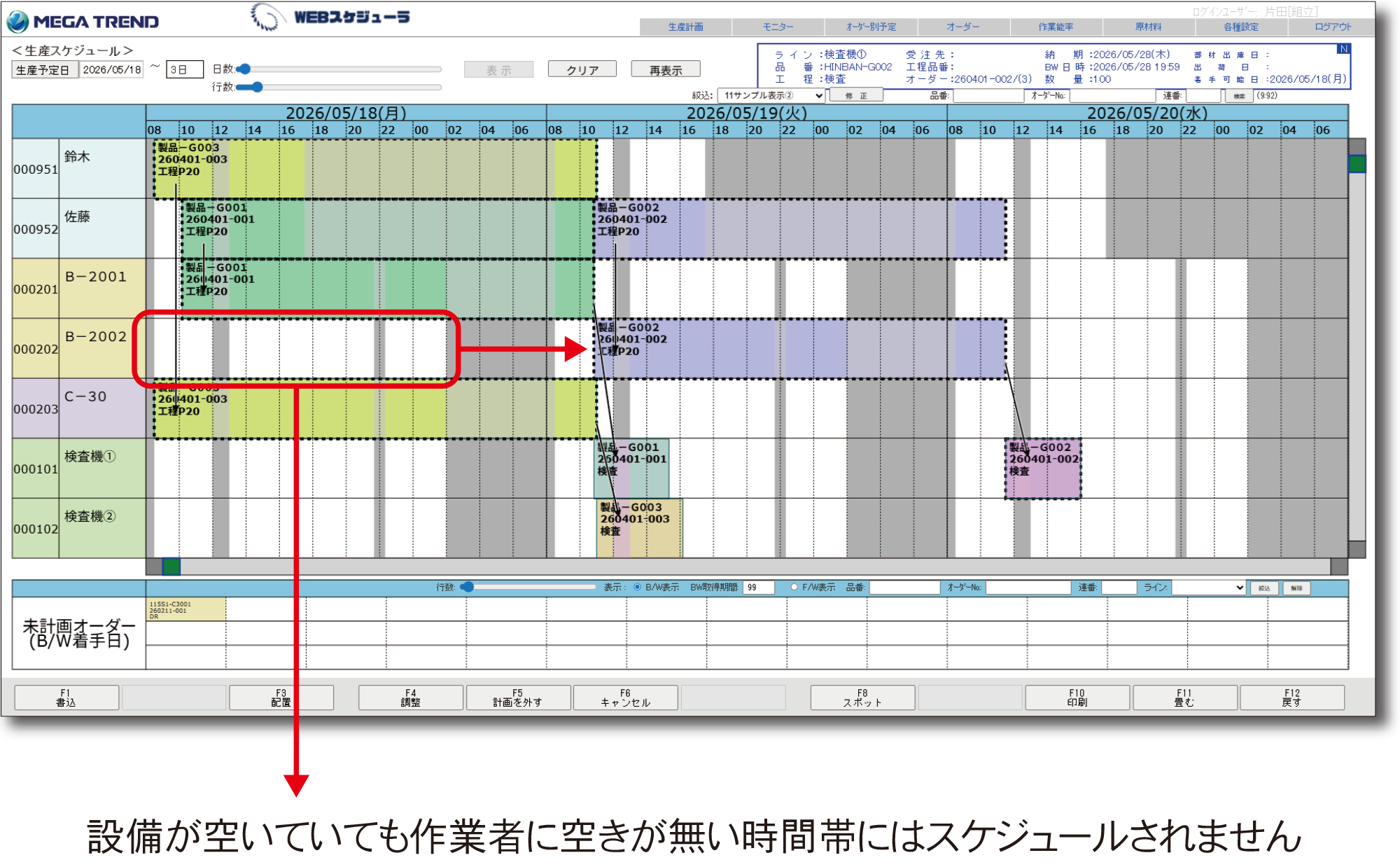This screenshot has width=1400, height=867.
Task: Select unplanned order 11551-C3001
Action: pos(186,609)
